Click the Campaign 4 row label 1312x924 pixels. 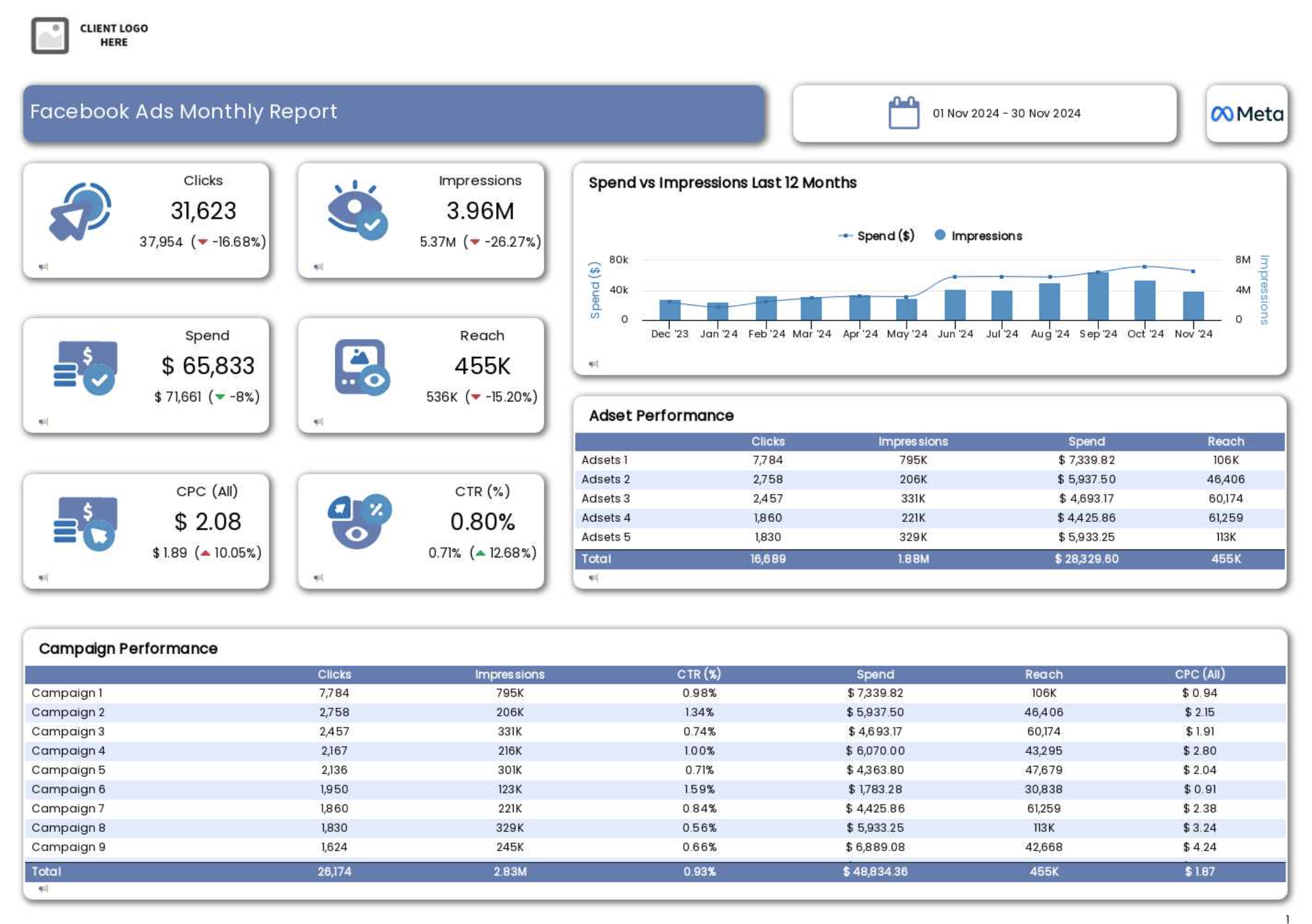point(68,751)
